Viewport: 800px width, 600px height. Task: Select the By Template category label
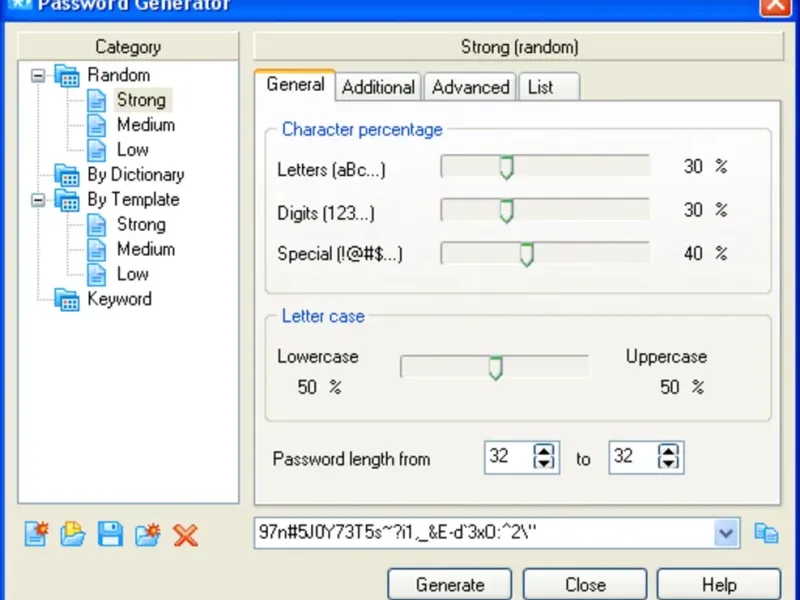(x=133, y=200)
